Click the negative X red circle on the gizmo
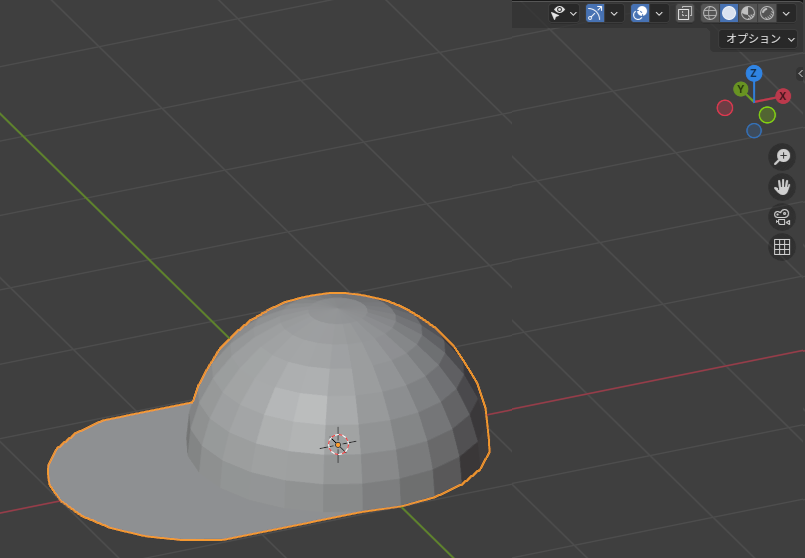Screen dimensions: 805x558 725,108
